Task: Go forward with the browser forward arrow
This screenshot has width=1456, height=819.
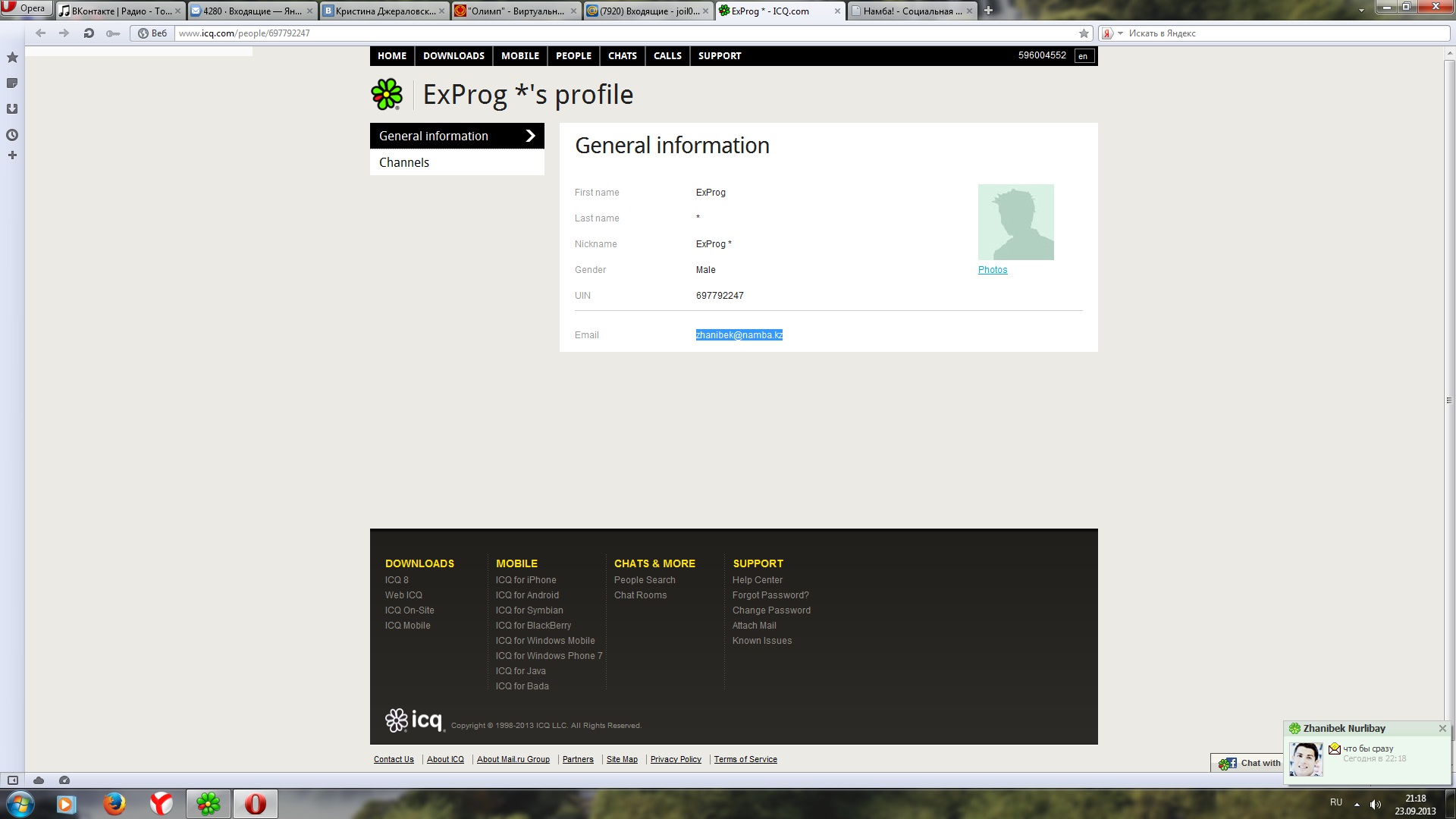Action: [64, 33]
